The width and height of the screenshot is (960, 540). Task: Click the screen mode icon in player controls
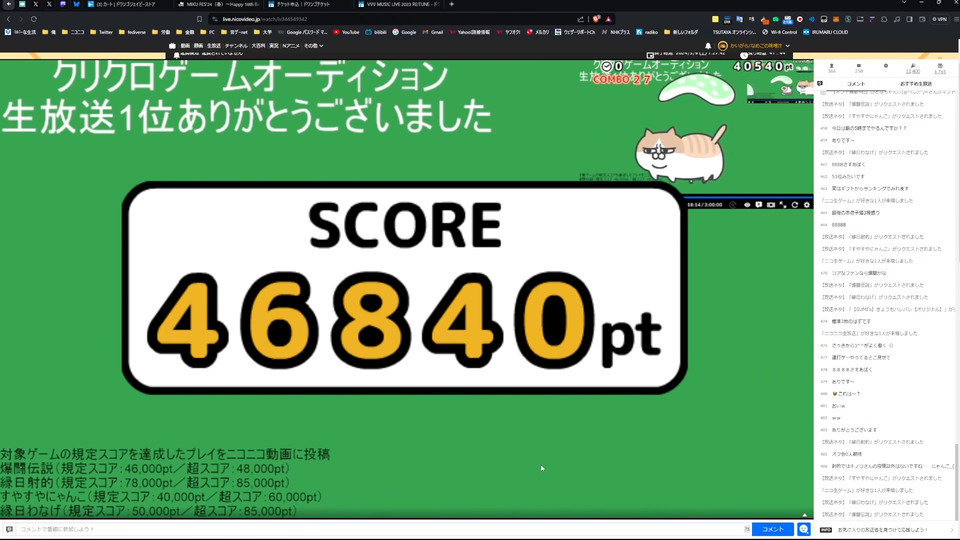point(771,204)
